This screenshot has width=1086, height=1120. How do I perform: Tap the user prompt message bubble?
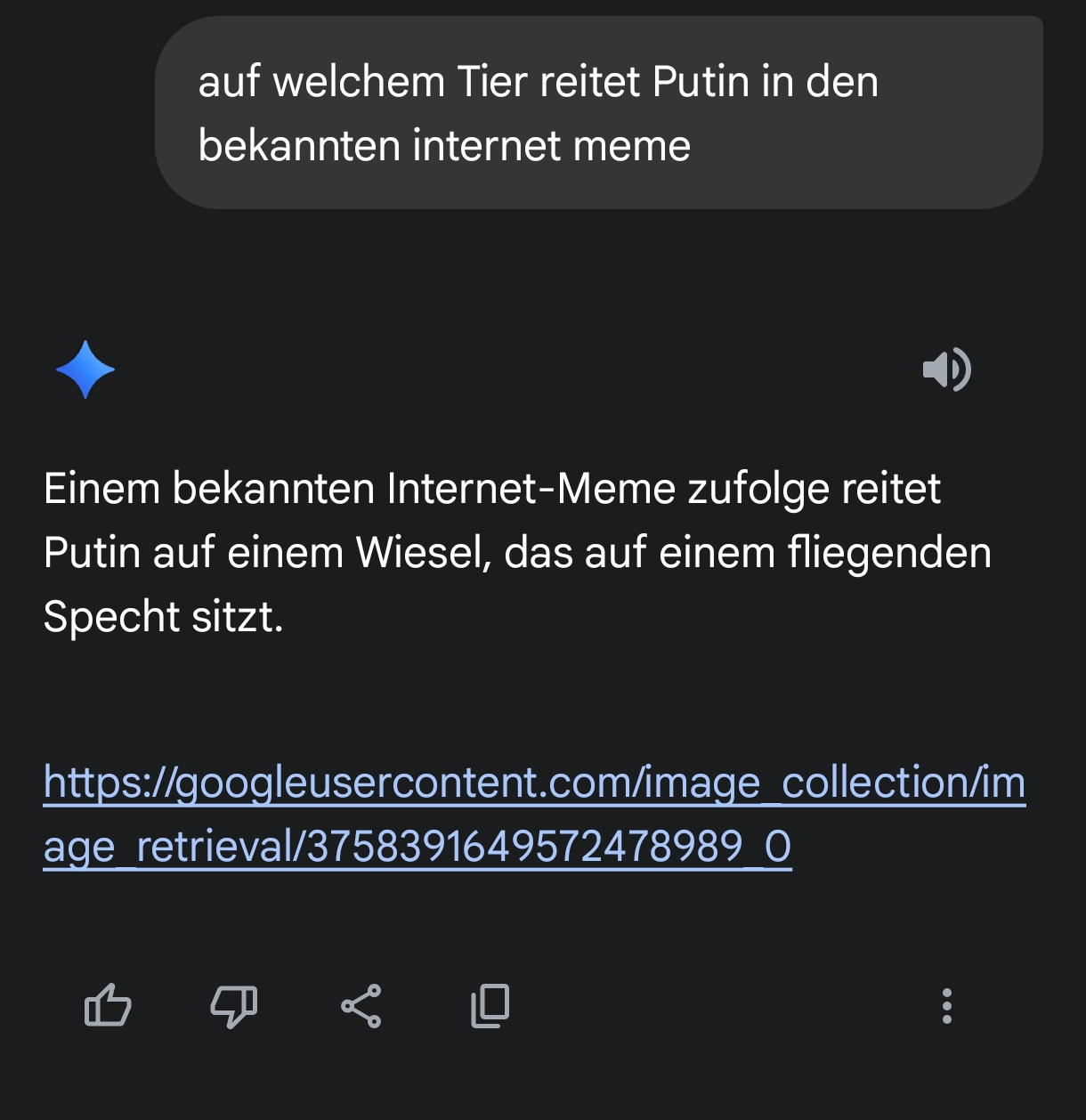point(598,113)
